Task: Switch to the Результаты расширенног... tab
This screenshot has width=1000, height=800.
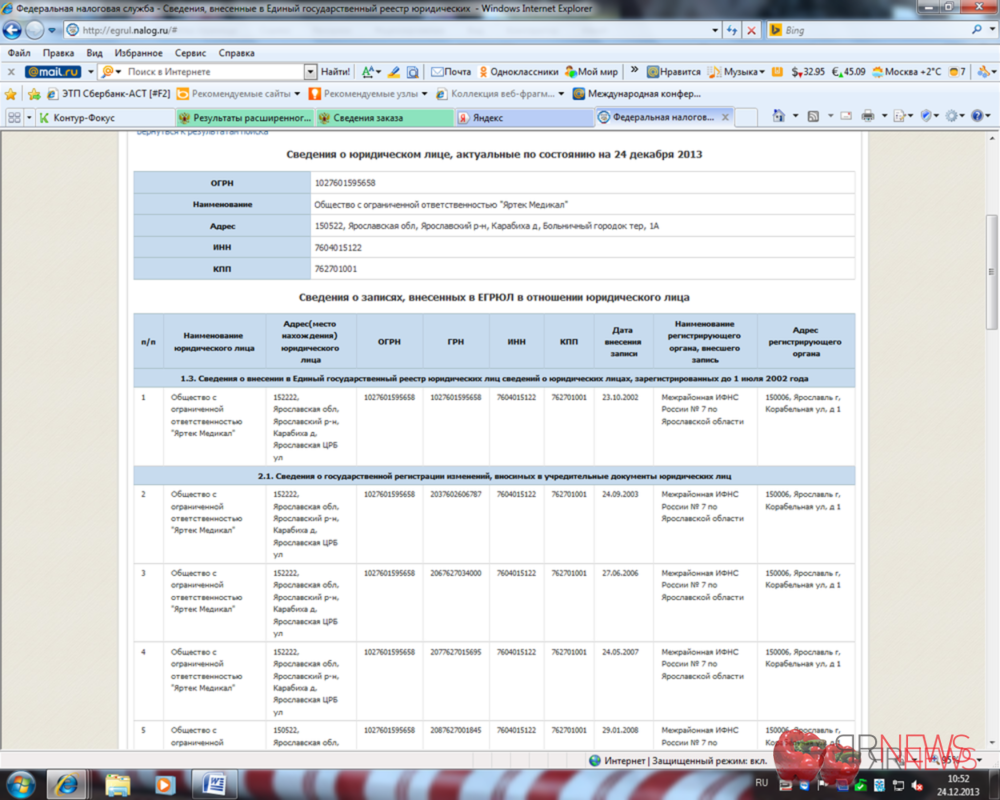Action: [x=246, y=118]
